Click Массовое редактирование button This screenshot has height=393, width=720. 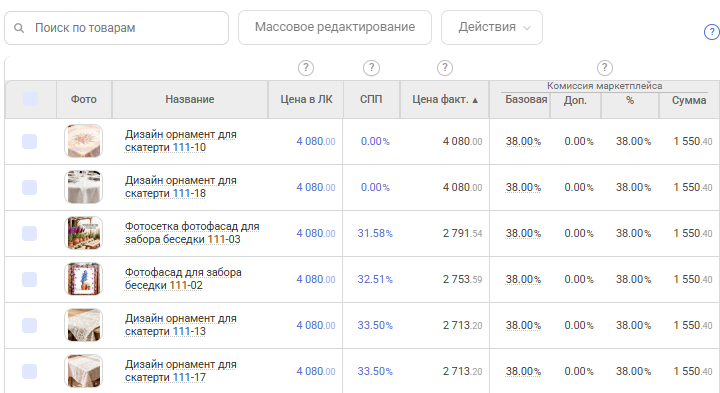click(335, 28)
